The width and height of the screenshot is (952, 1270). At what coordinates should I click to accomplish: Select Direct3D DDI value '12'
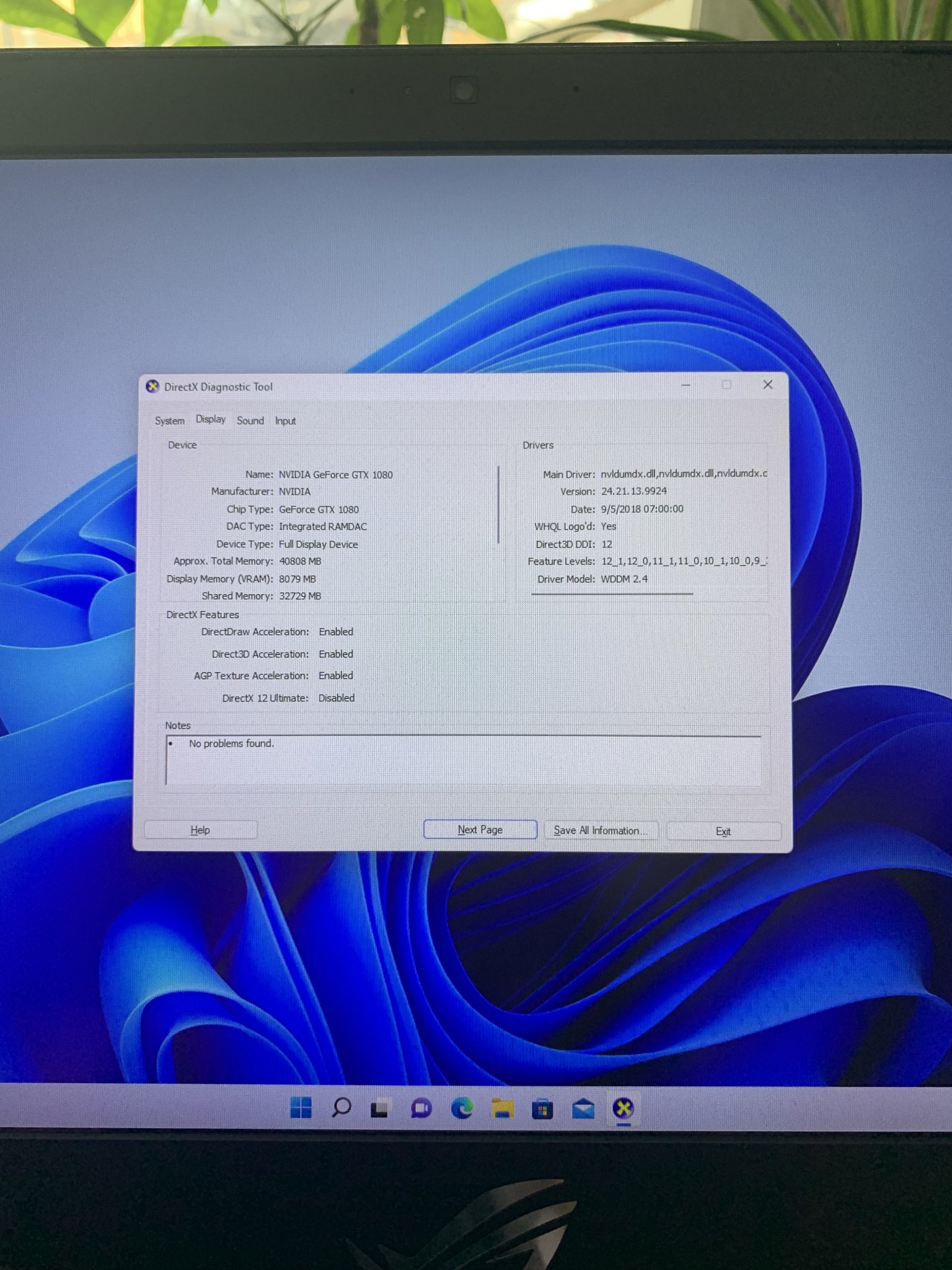pyautogui.click(x=607, y=544)
